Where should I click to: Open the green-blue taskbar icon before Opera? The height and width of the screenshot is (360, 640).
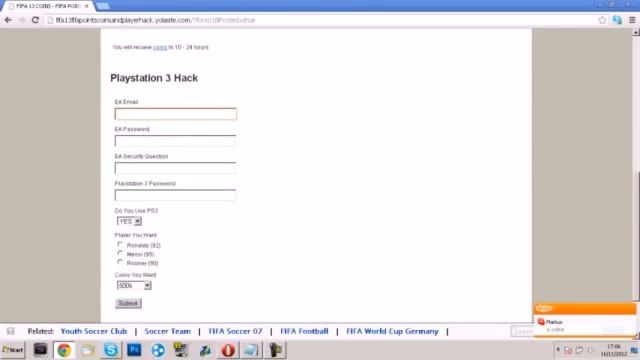[x=204, y=350]
